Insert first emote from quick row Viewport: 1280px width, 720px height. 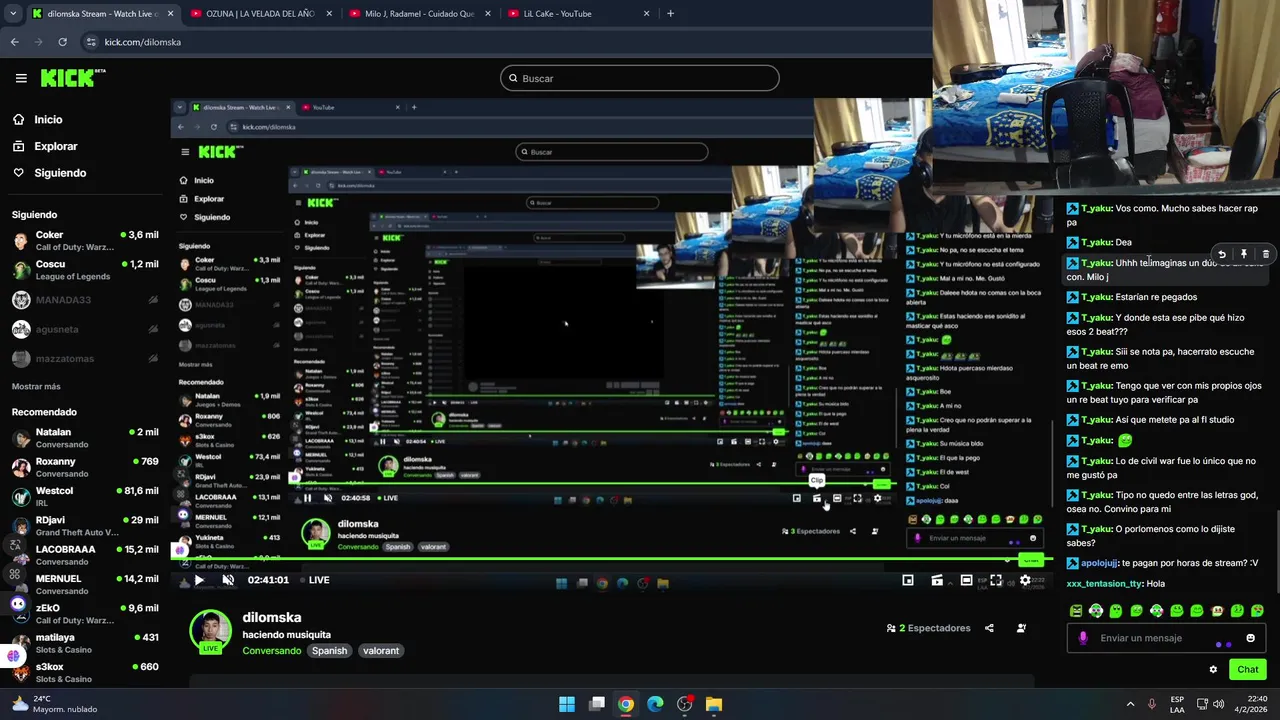pos(1076,611)
